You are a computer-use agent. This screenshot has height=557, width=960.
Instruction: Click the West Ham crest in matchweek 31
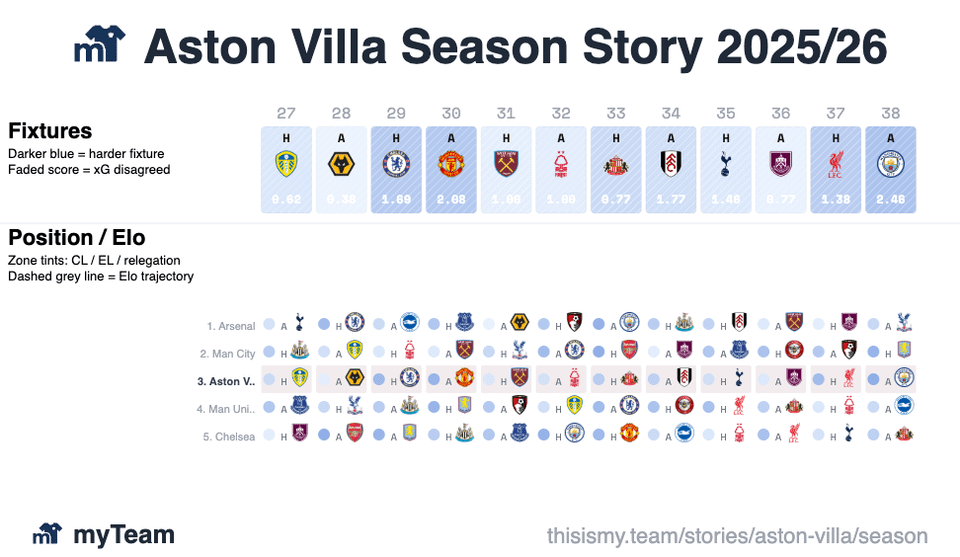click(506, 165)
